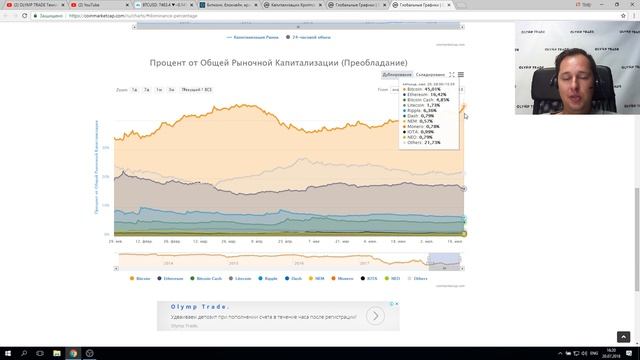Switch to OLYMP TRADE browser tab
Viewport: 640px width, 360px height.
[33, 5]
